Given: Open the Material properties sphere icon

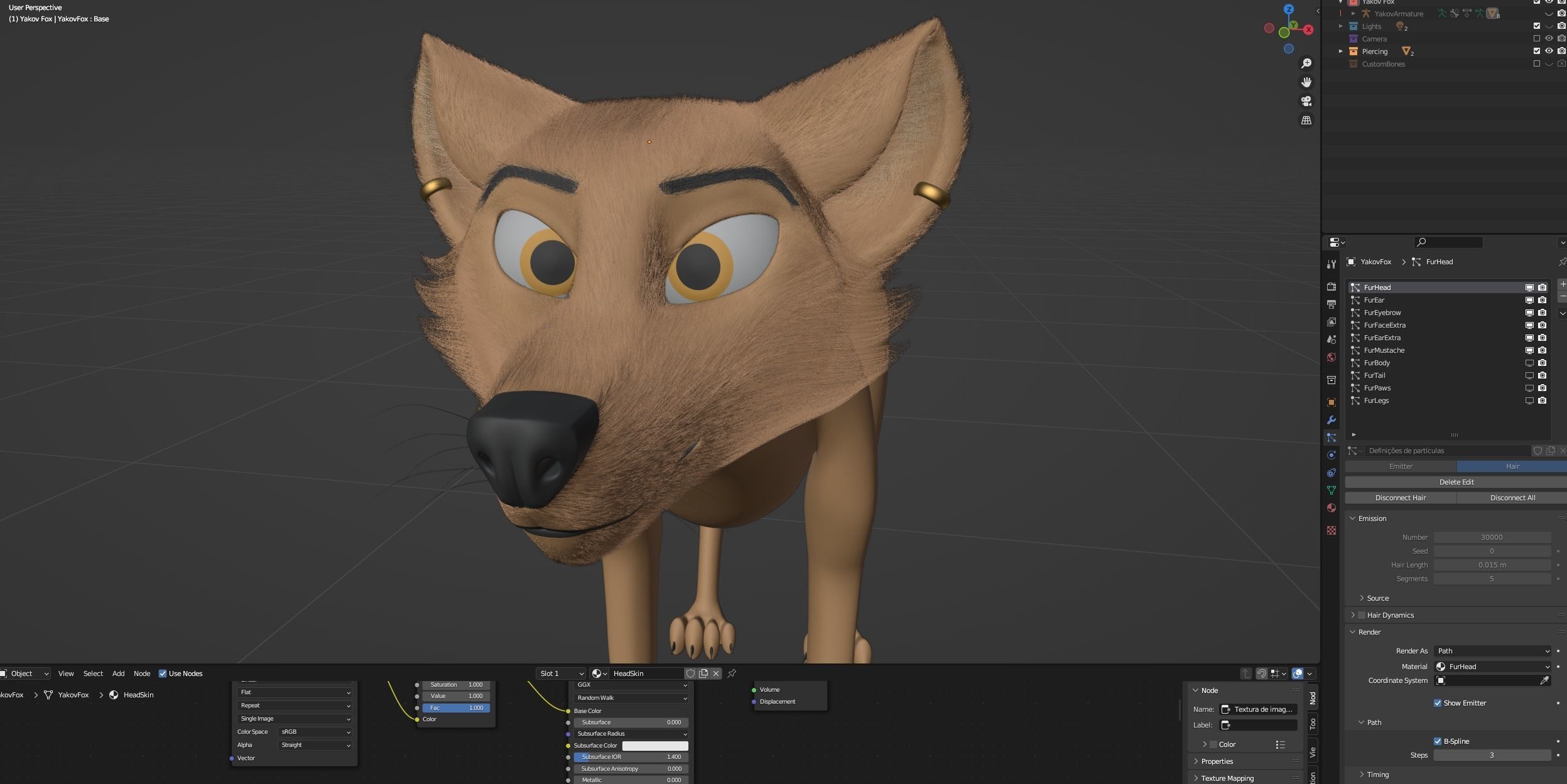Looking at the screenshot, I should 1331,508.
